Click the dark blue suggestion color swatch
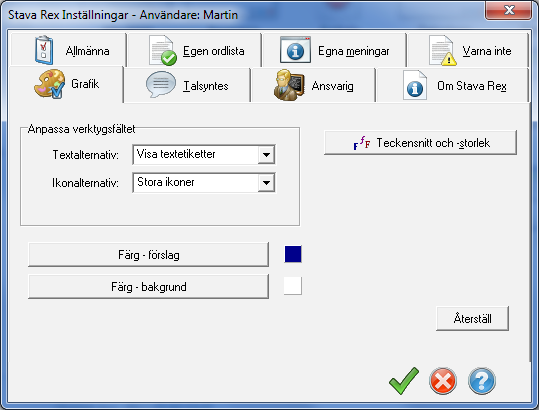Viewport: 539px width, 410px height. click(x=293, y=254)
